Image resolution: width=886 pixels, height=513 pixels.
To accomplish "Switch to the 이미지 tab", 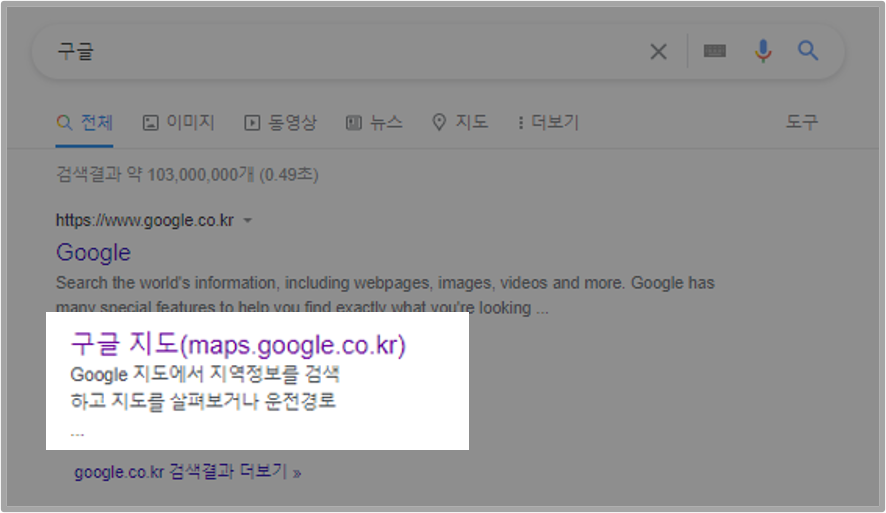I will point(179,123).
